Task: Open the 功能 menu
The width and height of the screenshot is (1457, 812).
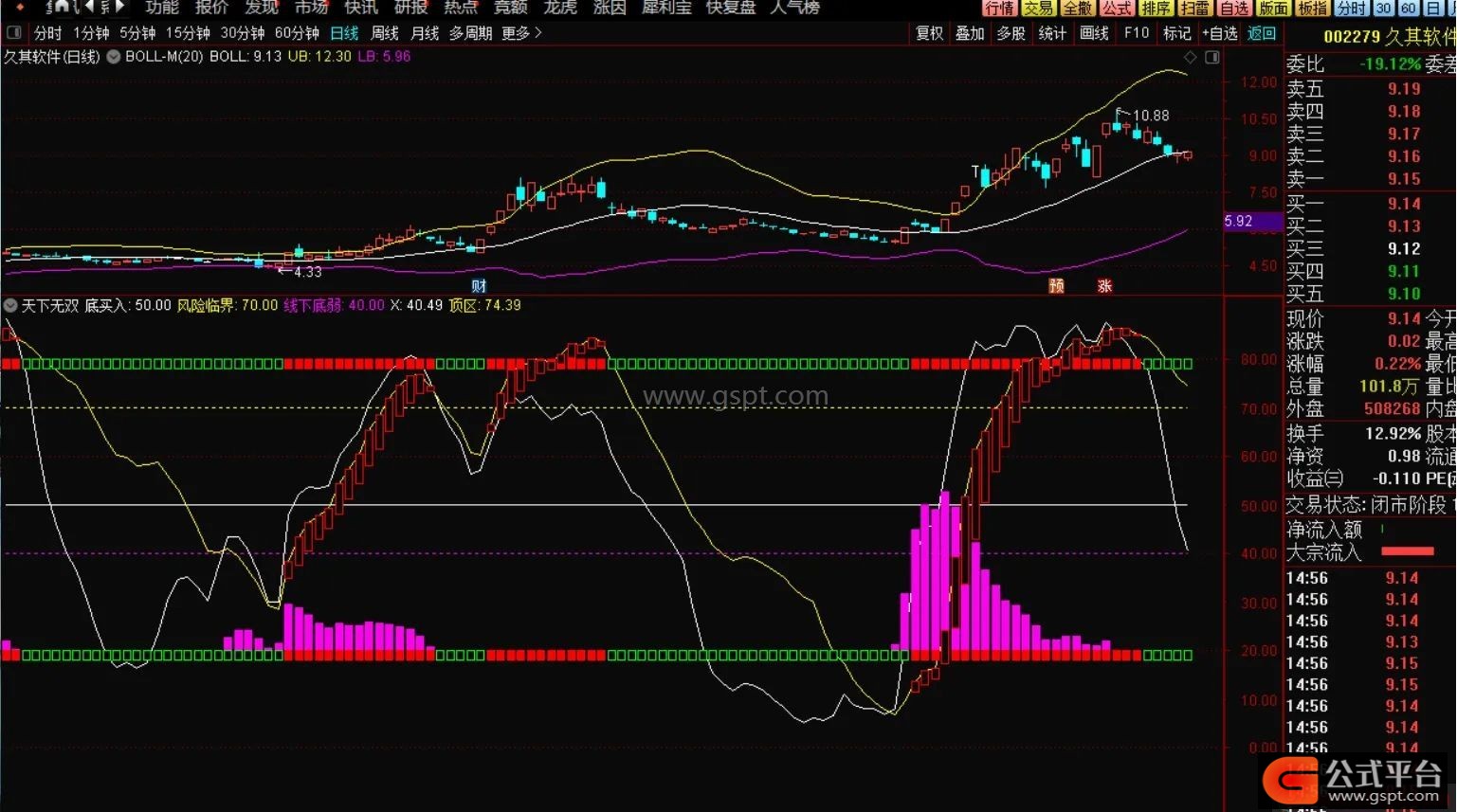Action: click(162, 8)
